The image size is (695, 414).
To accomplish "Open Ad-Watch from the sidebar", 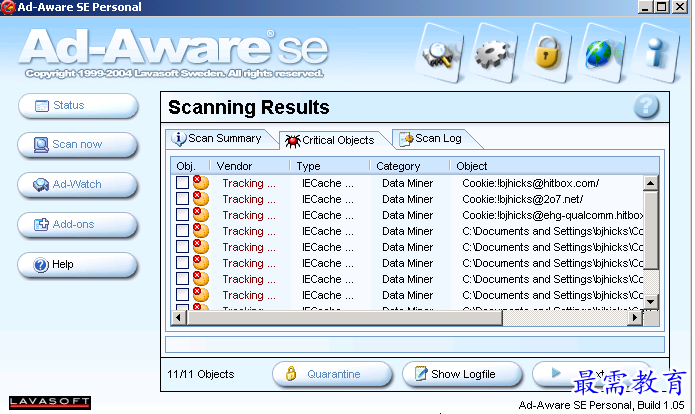I will 78,184.
